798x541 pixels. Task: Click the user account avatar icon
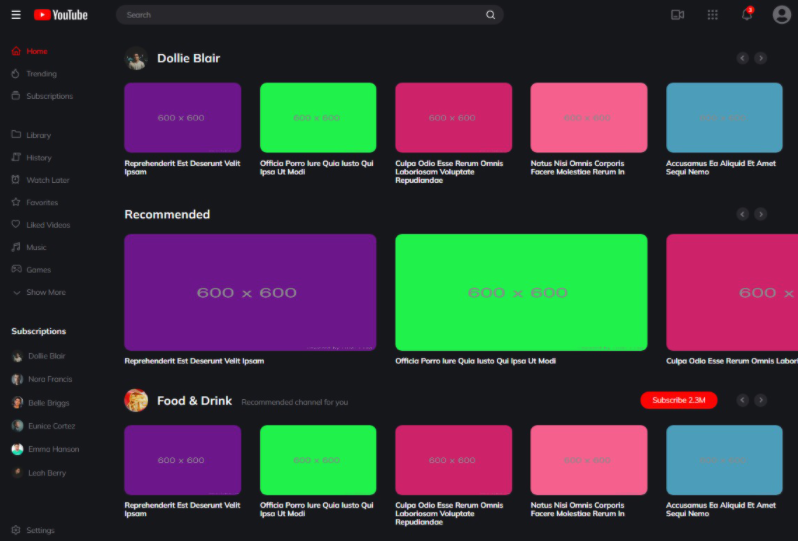[x=781, y=15]
